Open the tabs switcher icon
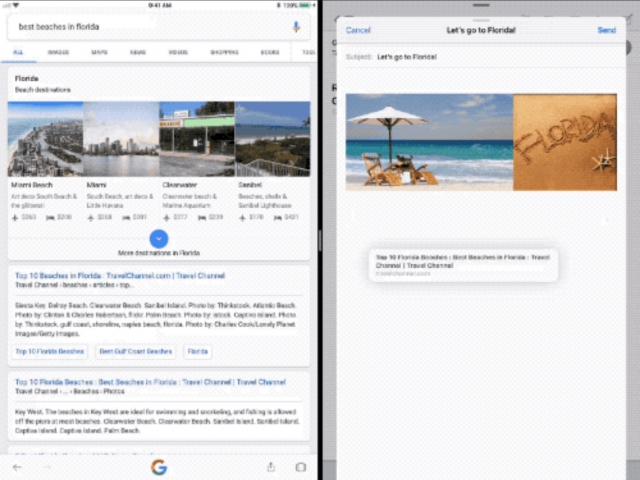 (301, 467)
